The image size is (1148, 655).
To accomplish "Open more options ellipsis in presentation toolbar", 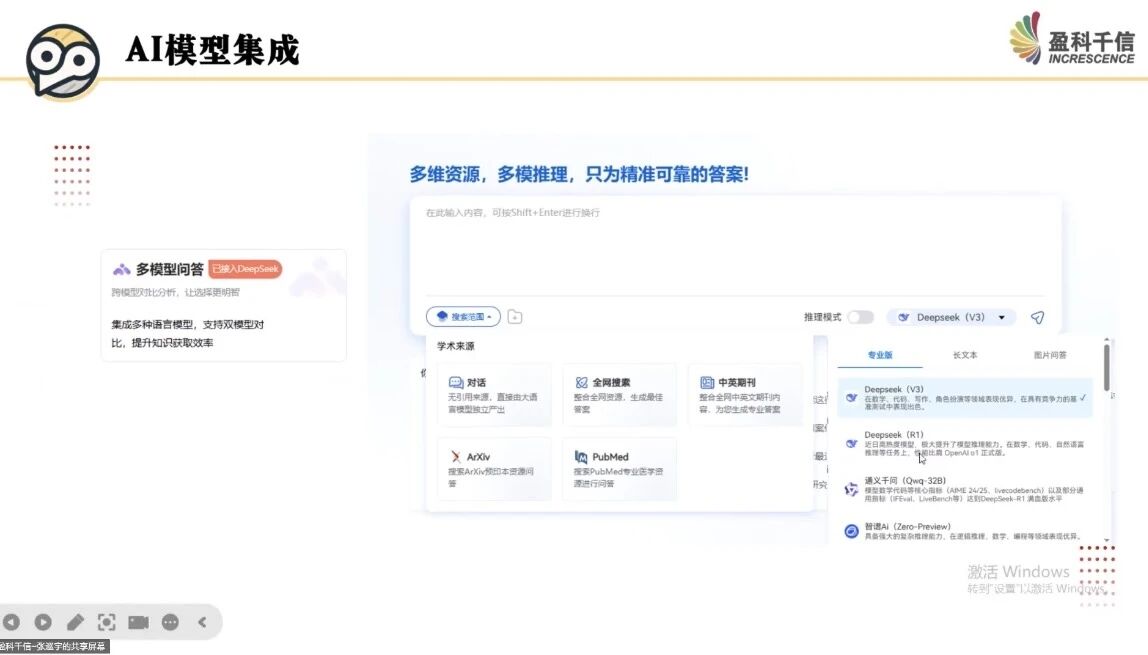I will [170, 622].
